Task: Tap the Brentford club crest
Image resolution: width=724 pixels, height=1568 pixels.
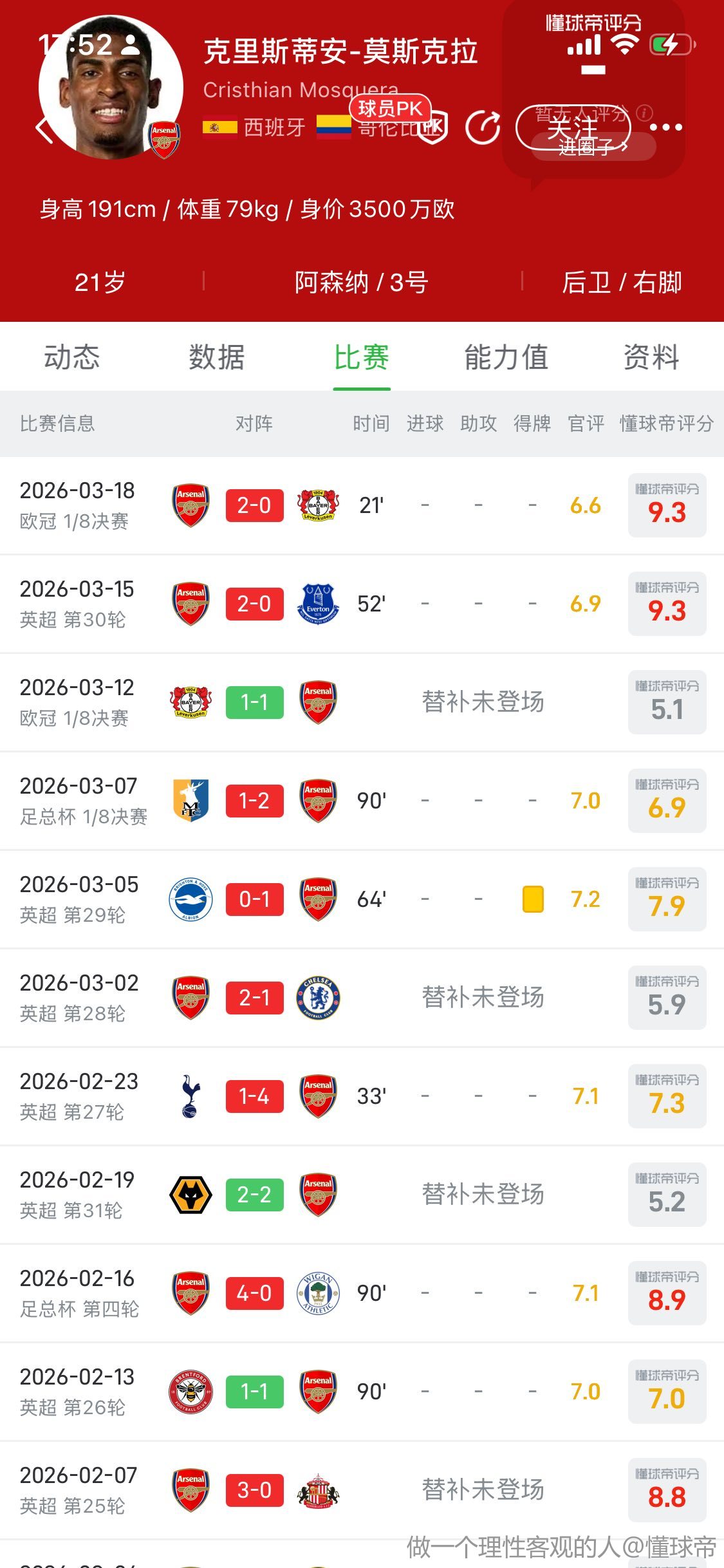Action: (190, 1392)
